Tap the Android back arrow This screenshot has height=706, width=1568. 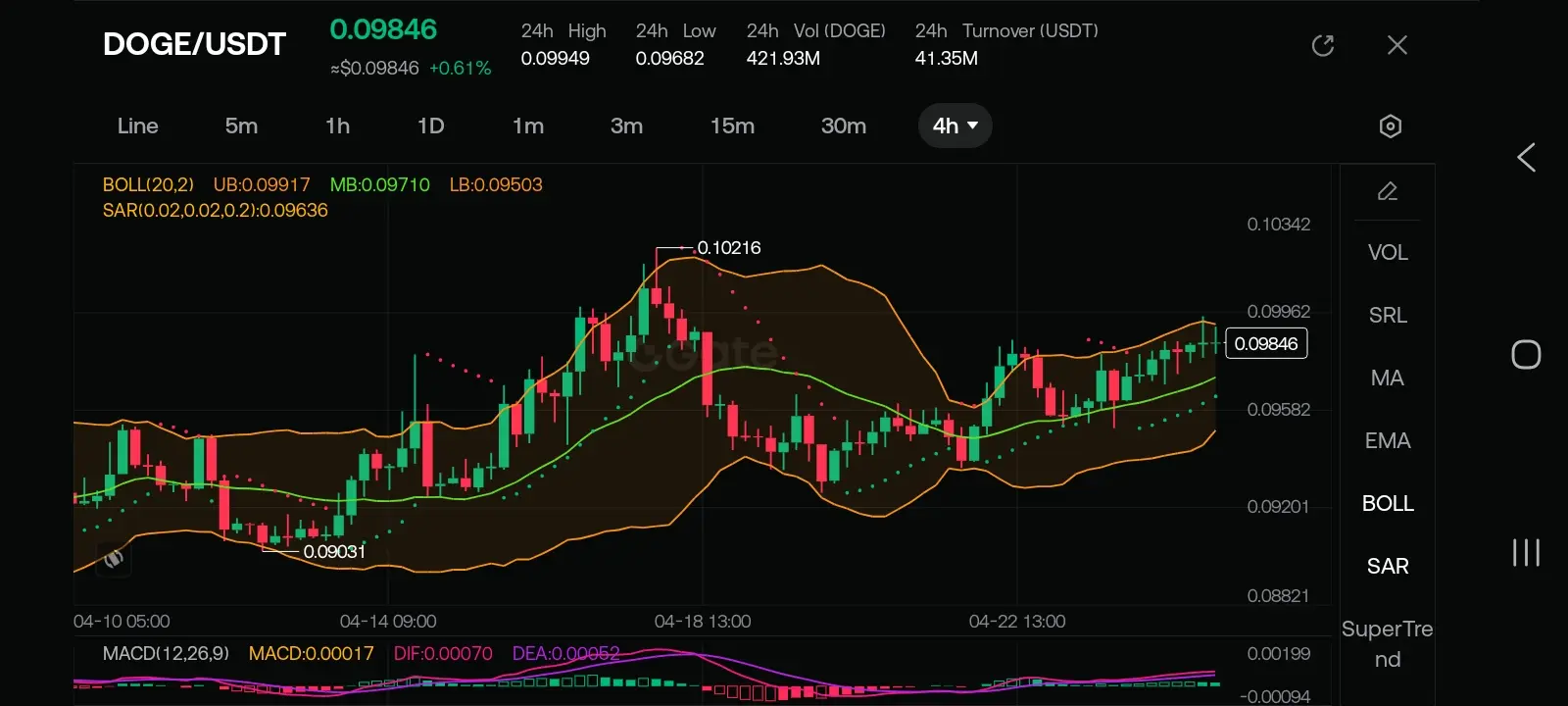pyautogui.click(x=1526, y=158)
